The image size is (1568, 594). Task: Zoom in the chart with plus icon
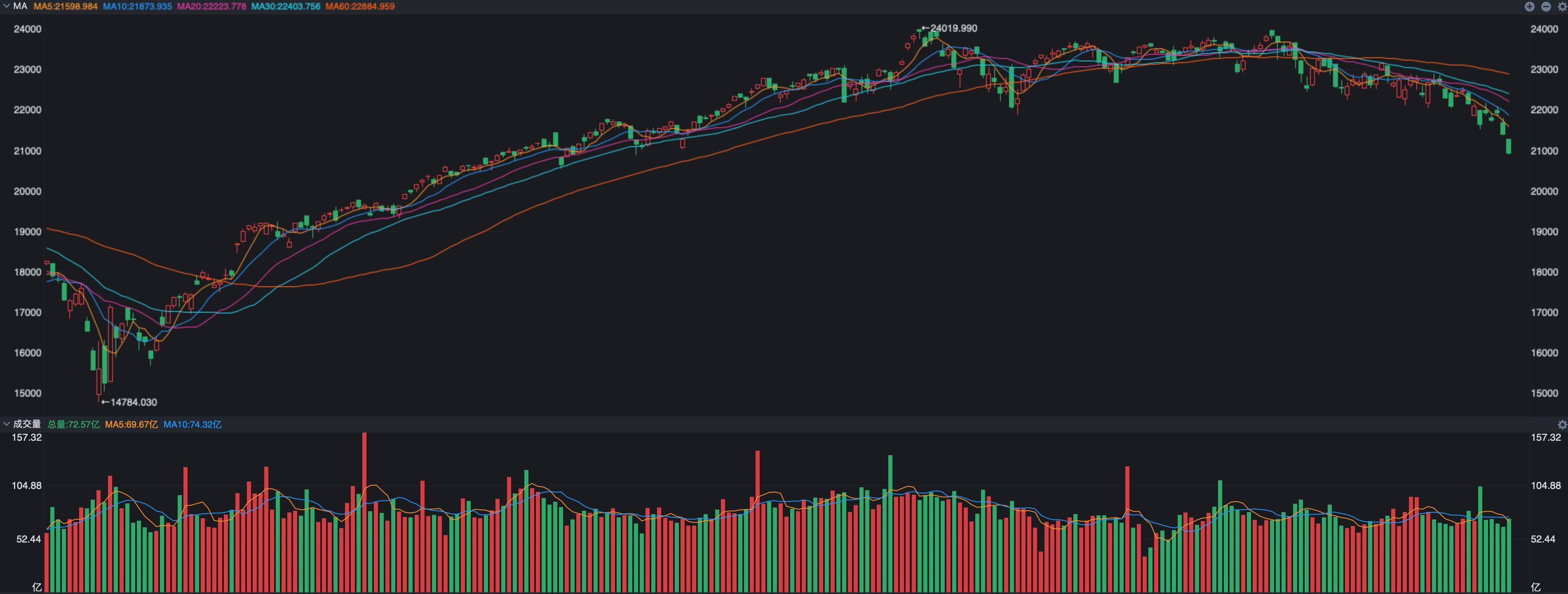pyautogui.click(x=1529, y=7)
